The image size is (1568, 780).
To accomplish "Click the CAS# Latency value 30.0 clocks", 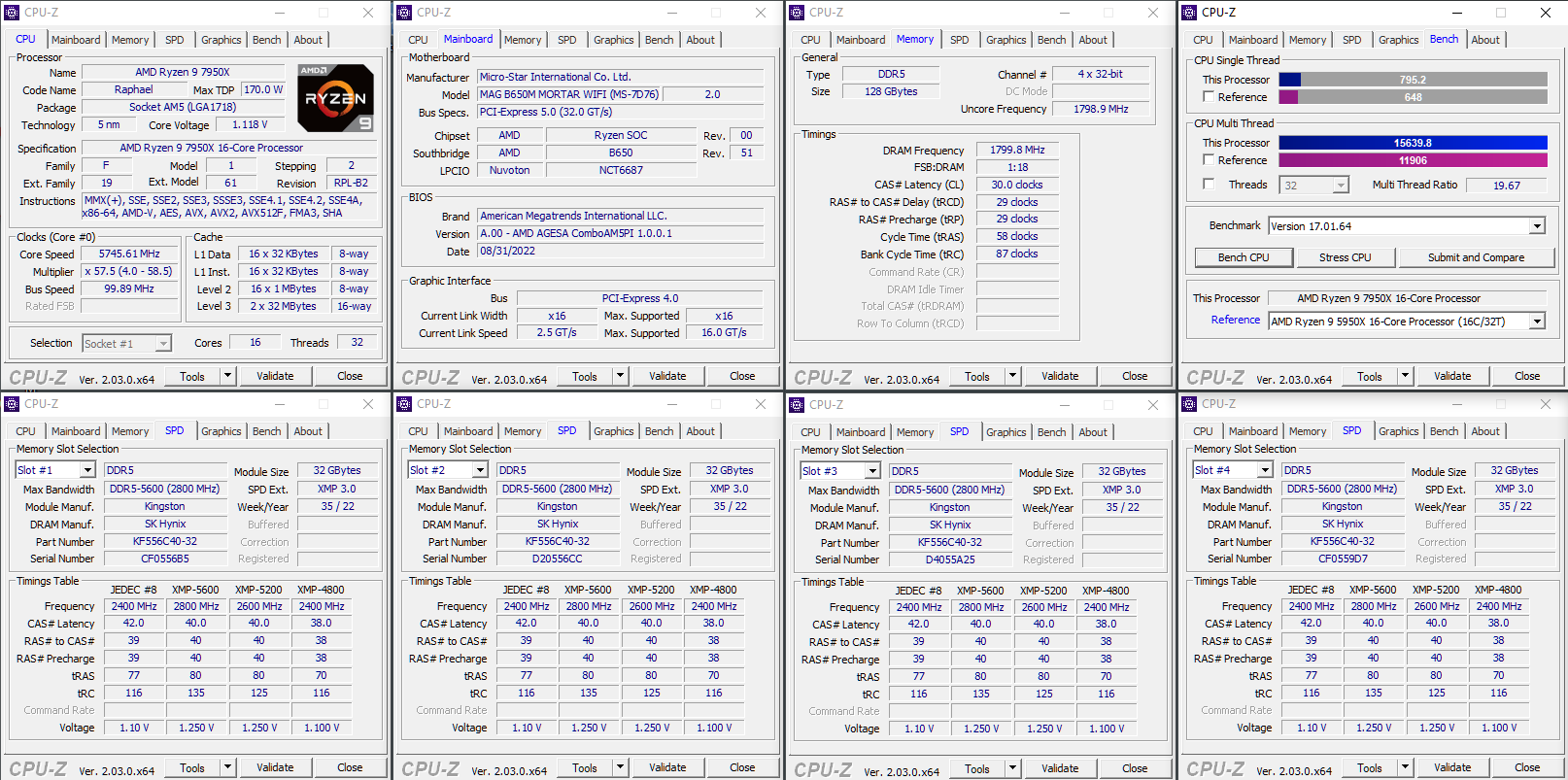I will tap(1017, 185).
